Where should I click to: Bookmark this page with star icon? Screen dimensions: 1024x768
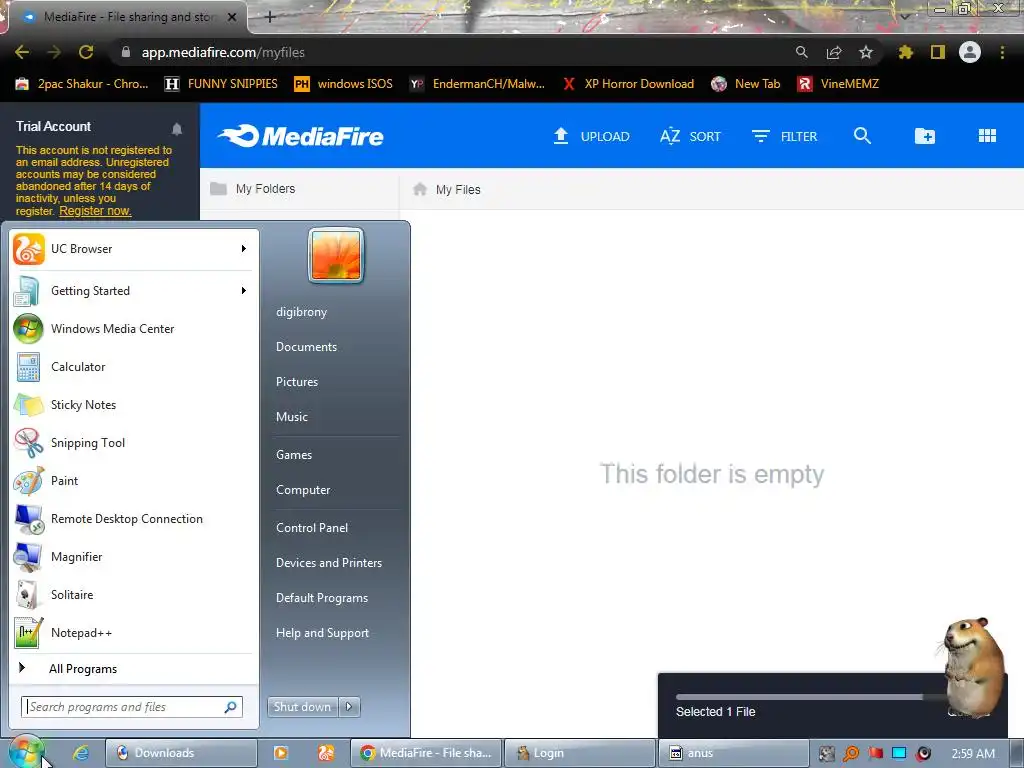(865, 52)
